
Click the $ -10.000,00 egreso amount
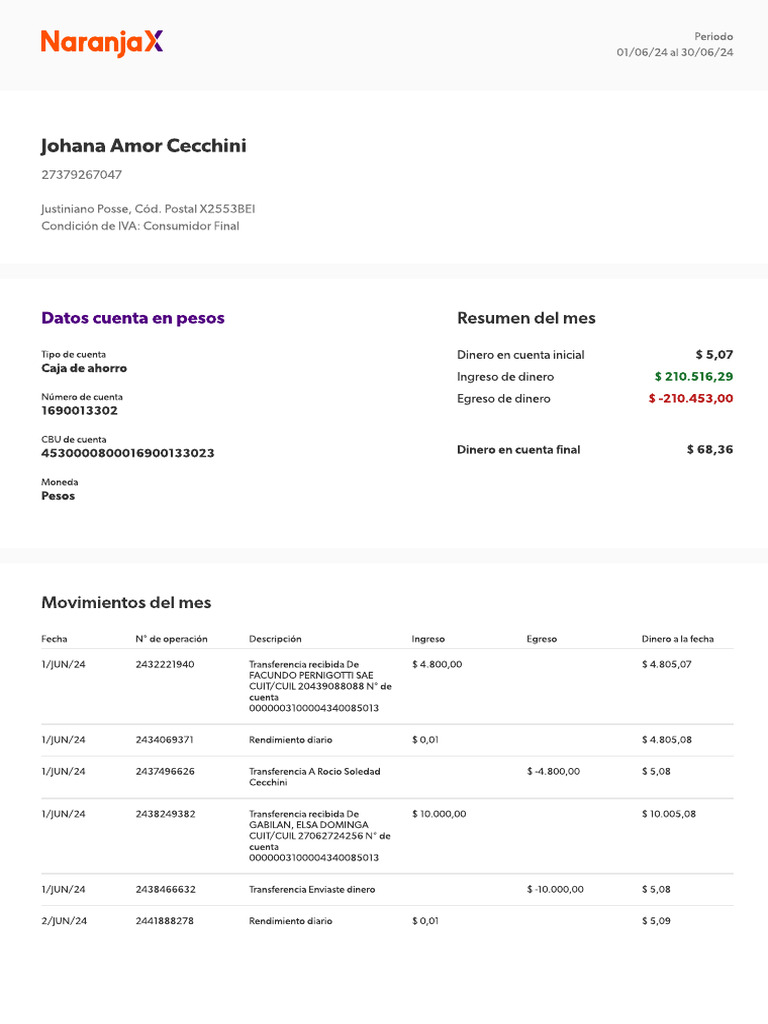pyautogui.click(x=555, y=889)
